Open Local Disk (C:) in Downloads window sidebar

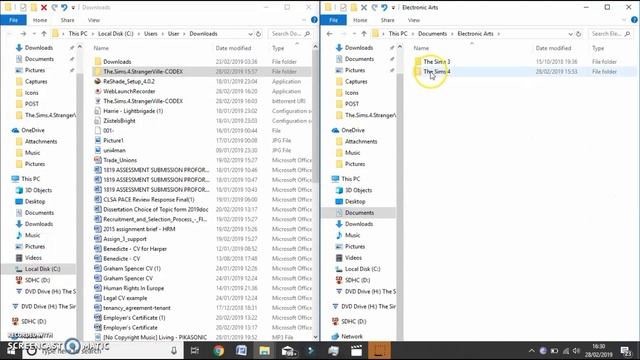click(42, 269)
